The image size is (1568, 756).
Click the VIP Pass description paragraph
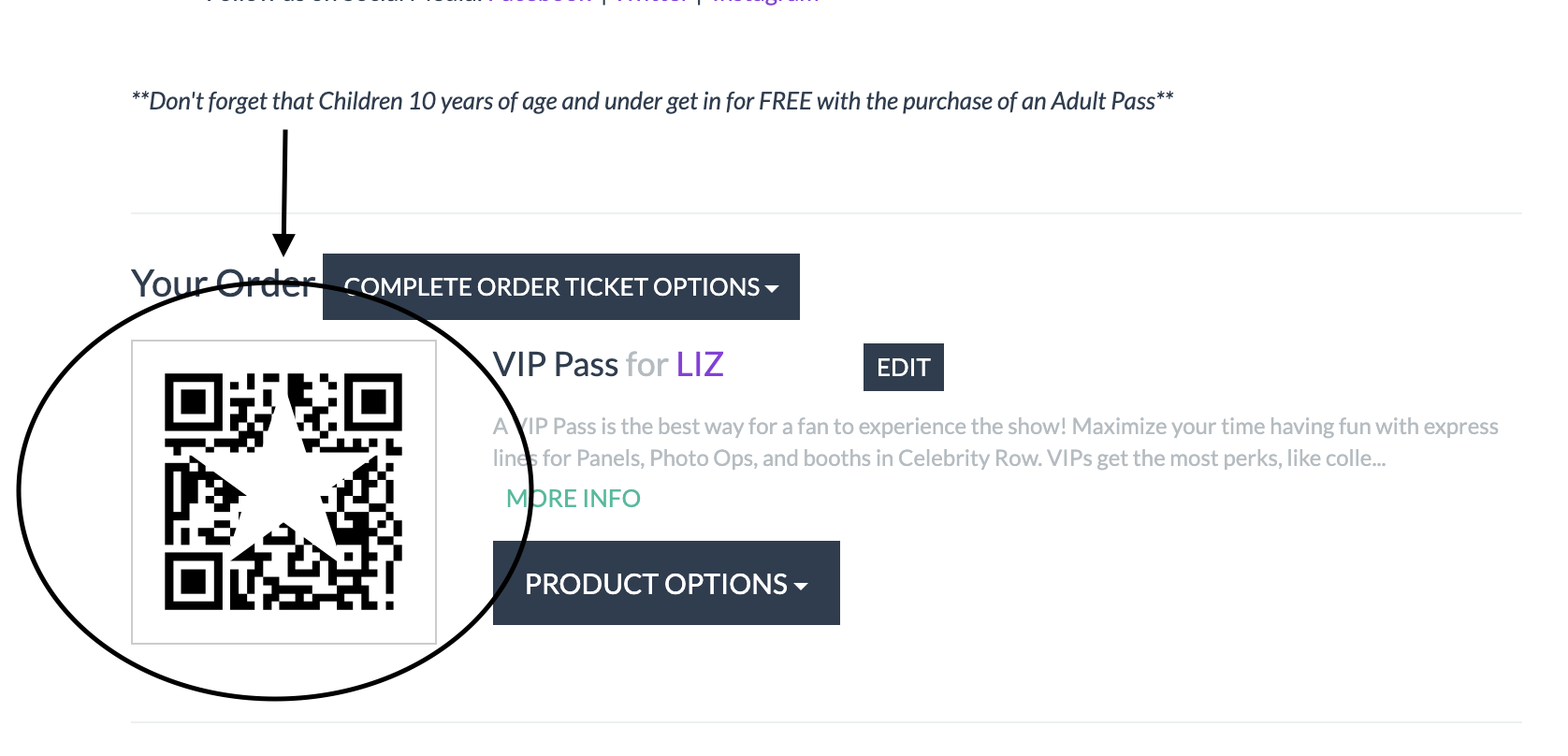(x=995, y=443)
